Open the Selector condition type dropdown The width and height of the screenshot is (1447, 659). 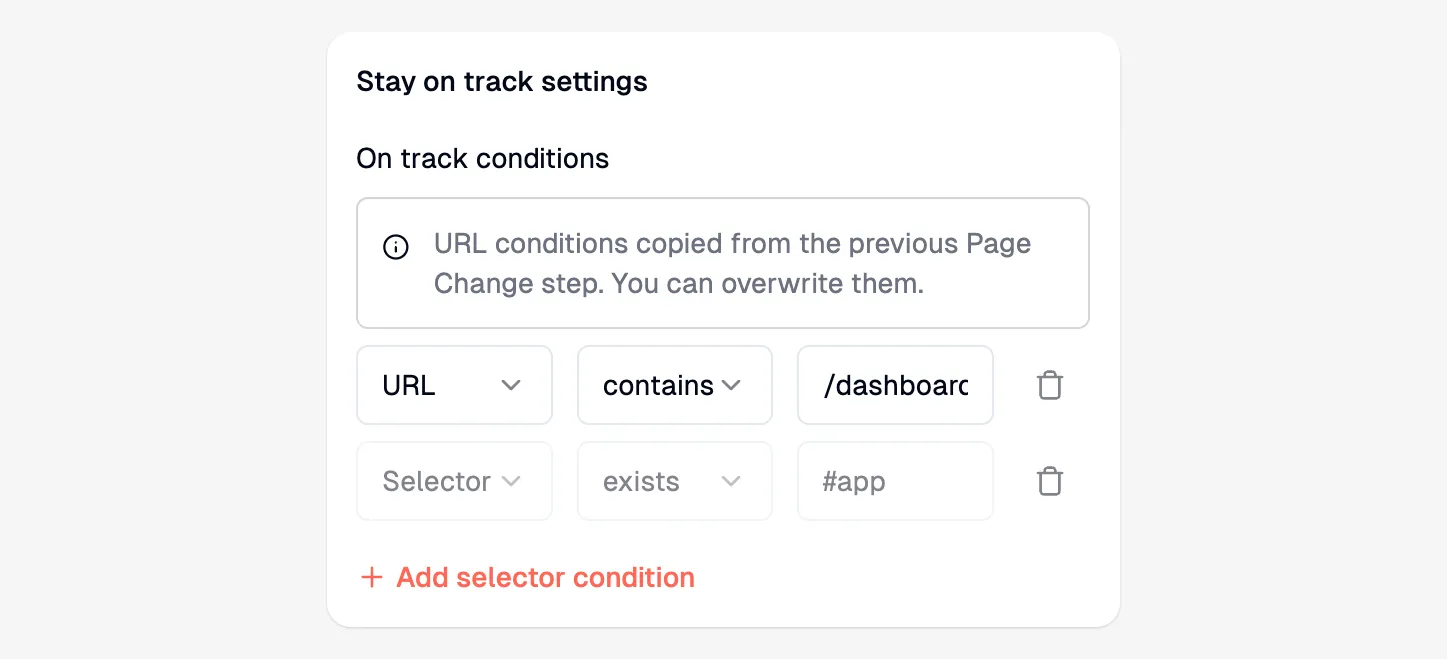(x=454, y=481)
